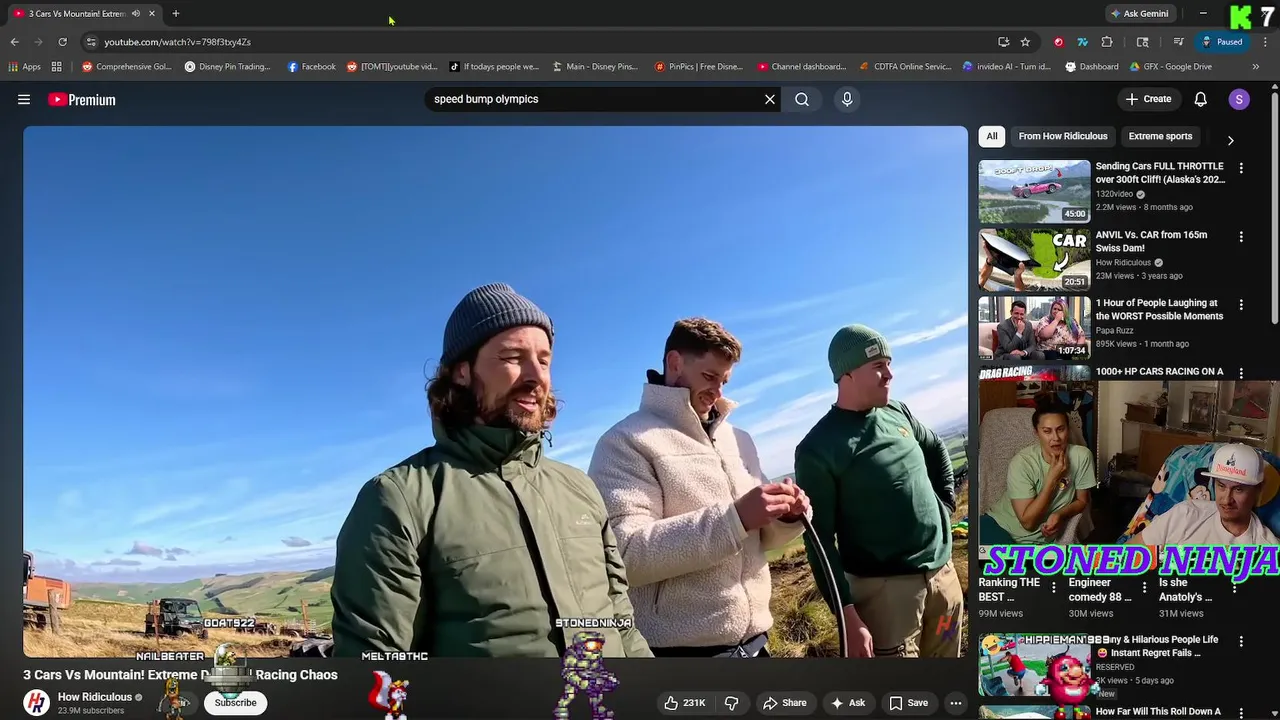Click the Paused profile chip in Chrome
Image resolution: width=1280 pixels, height=720 pixels.
1222,42
